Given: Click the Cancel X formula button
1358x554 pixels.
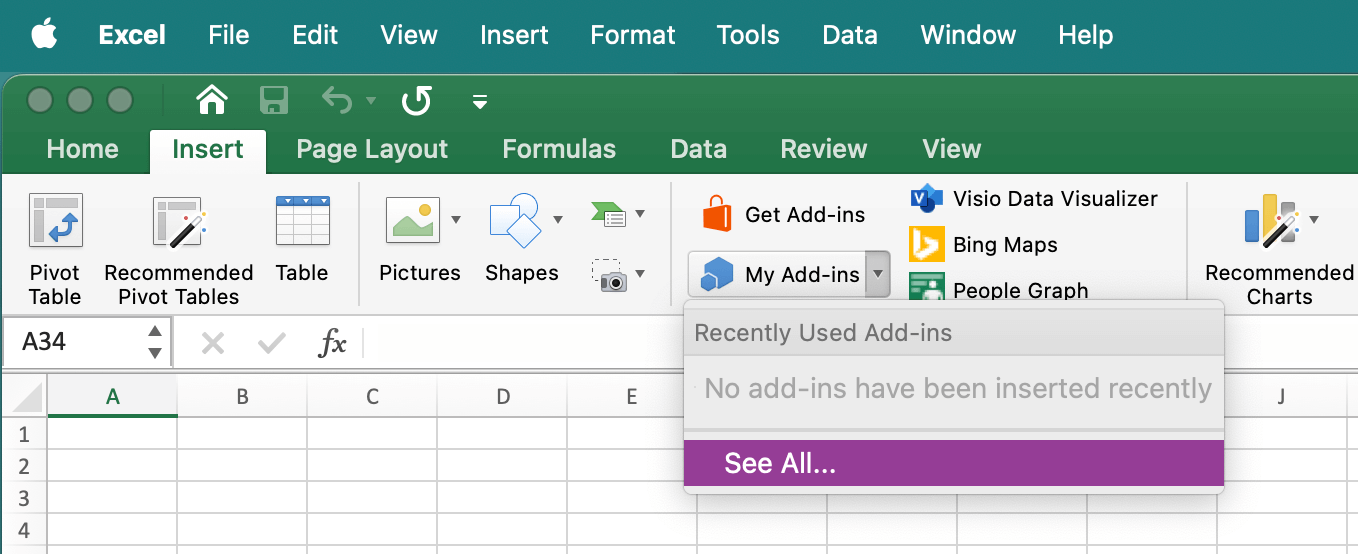Looking at the screenshot, I should point(212,343).
